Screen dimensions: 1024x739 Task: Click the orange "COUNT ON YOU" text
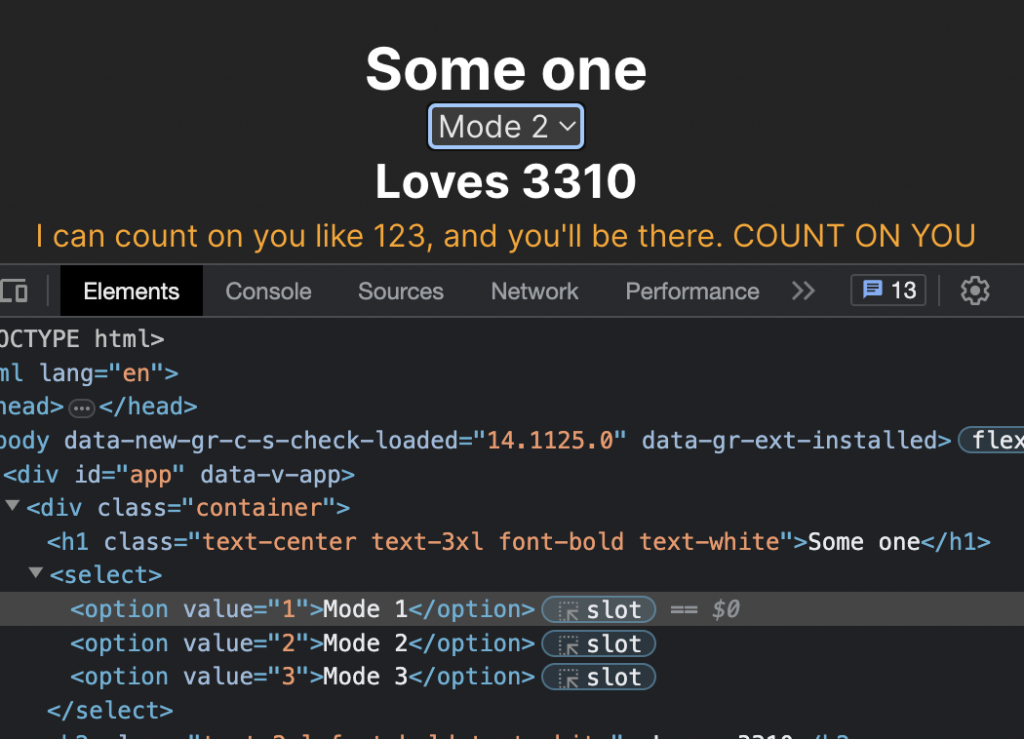[854, 236]
